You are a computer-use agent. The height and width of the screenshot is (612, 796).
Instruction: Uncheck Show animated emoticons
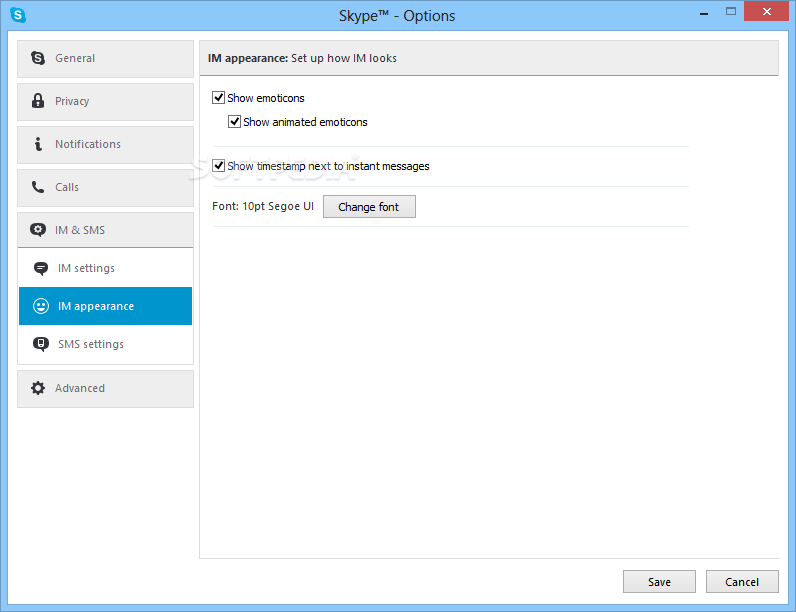(x=234, y=121)
